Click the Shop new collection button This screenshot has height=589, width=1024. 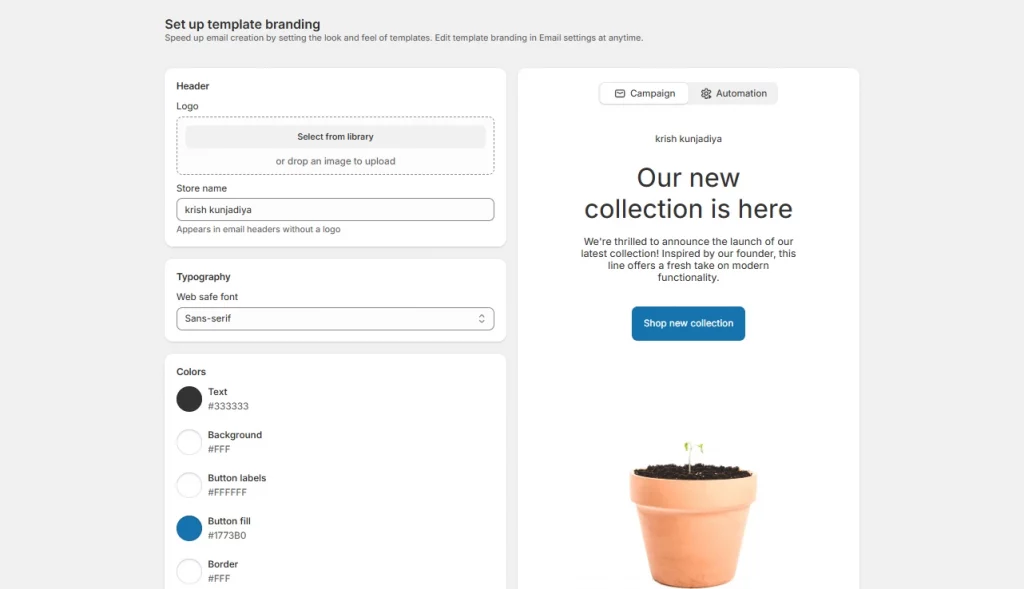pos(688,323)
